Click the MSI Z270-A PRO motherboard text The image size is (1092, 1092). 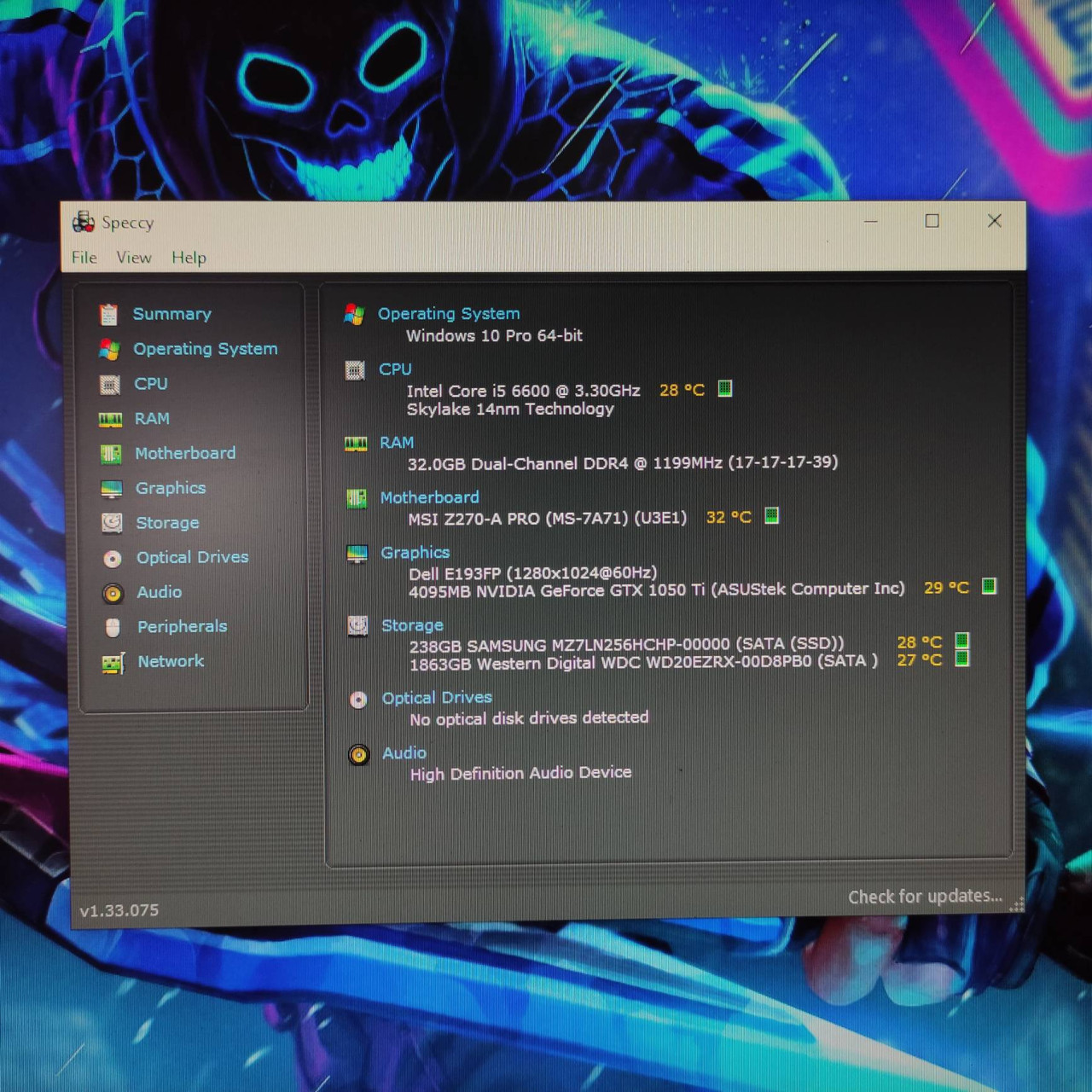(x=547, y=519)
